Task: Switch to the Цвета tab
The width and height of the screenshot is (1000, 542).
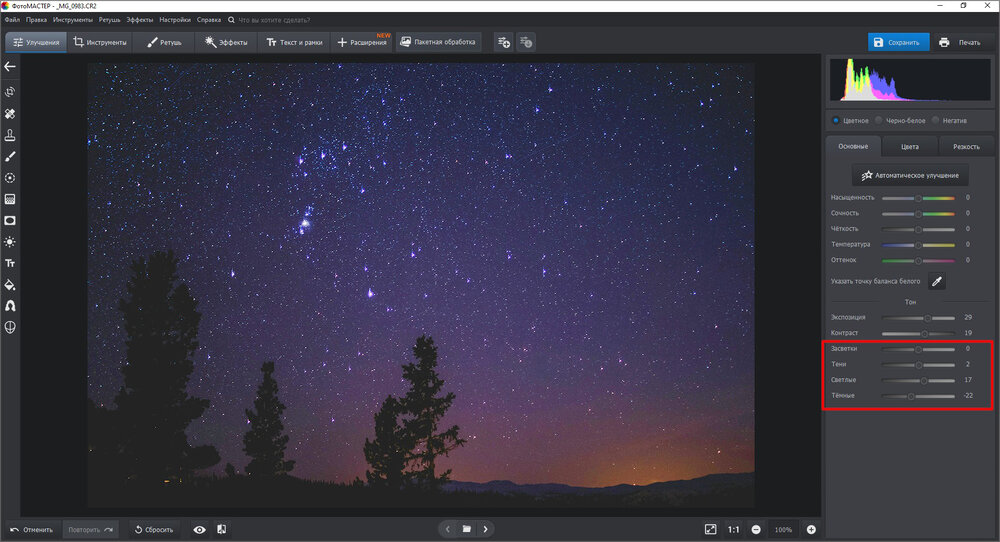Action: (x=909, y=146)
